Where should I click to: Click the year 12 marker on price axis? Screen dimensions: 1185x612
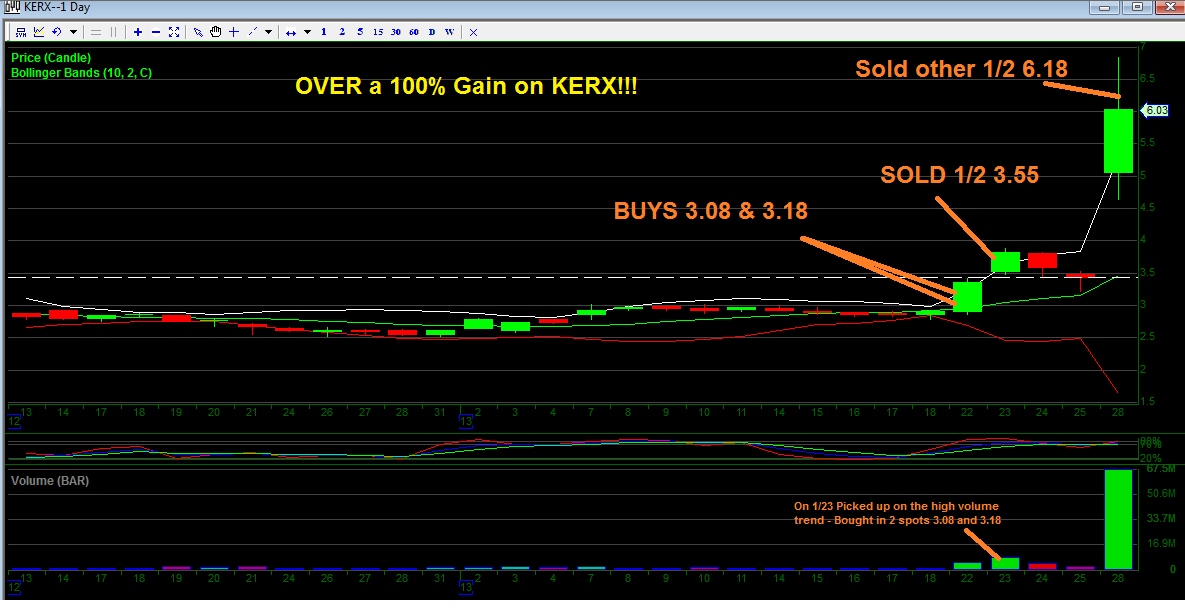coord(14,422)
